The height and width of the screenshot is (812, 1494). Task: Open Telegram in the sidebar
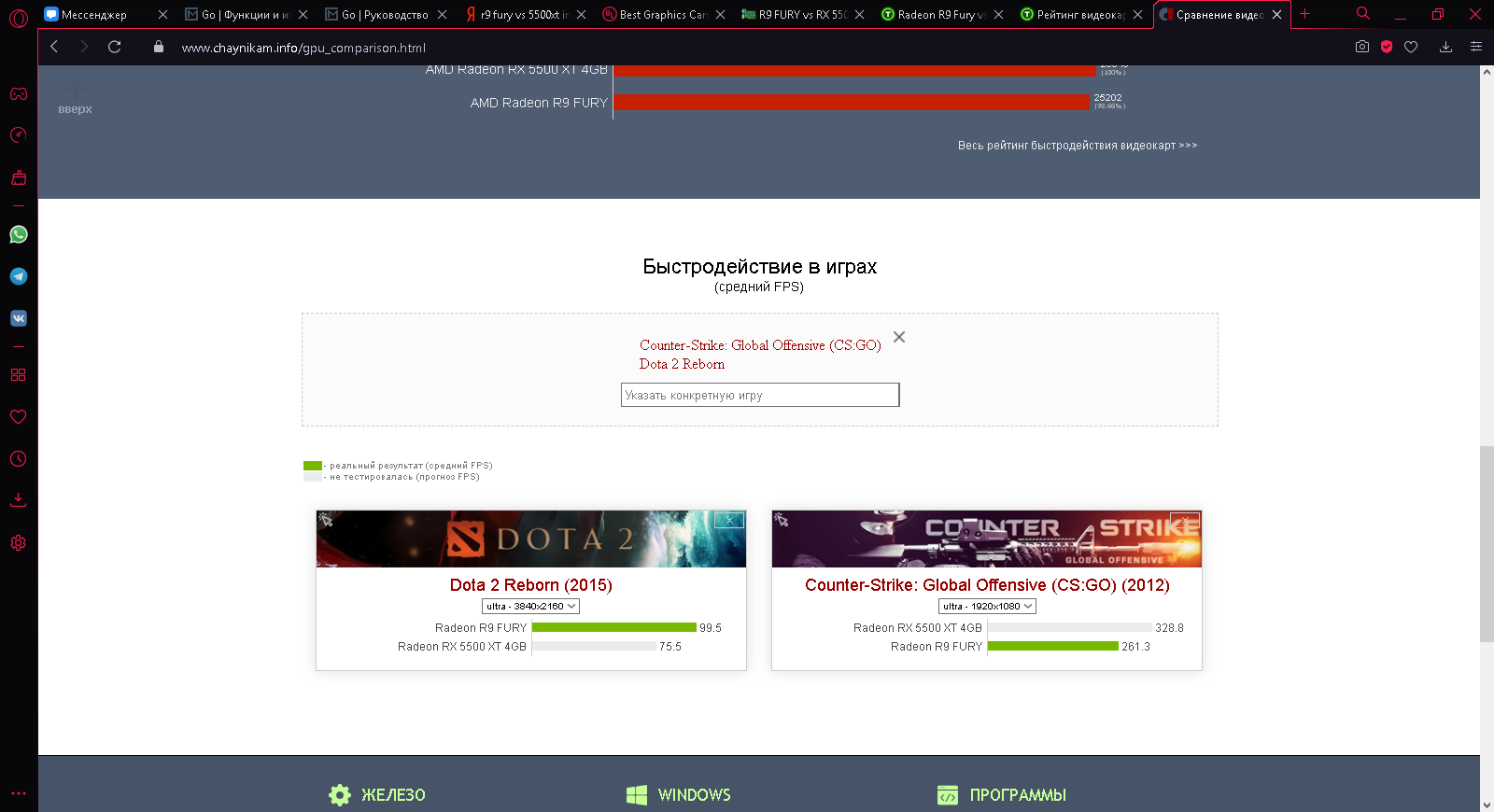(x=19, y=276)
